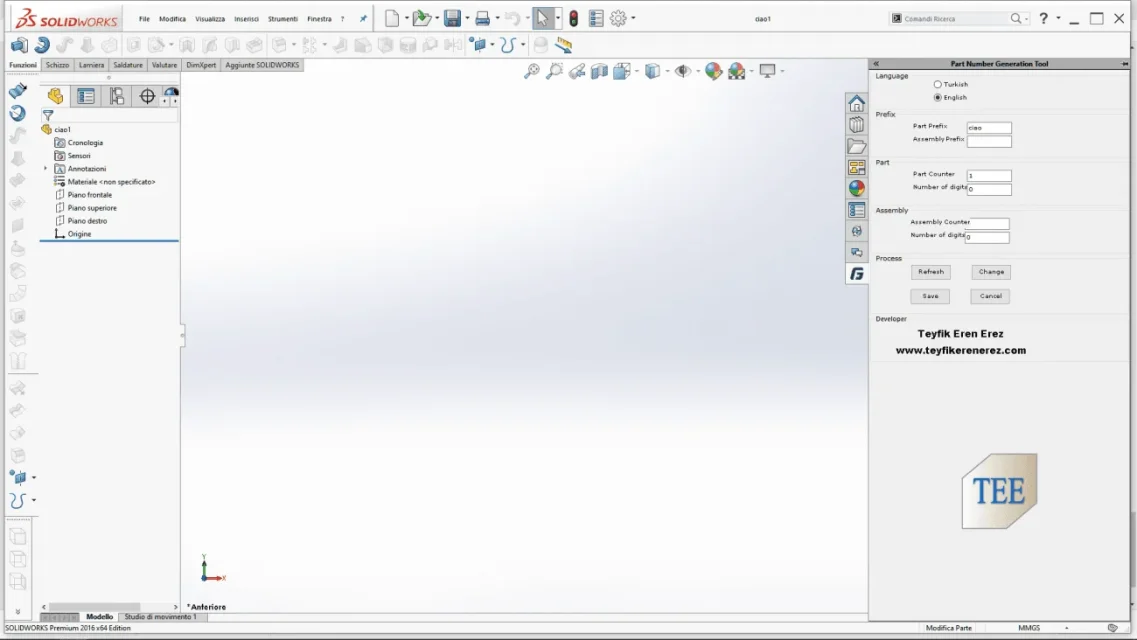Click the Extruded Boss/Base tool icon

point(19,45)
